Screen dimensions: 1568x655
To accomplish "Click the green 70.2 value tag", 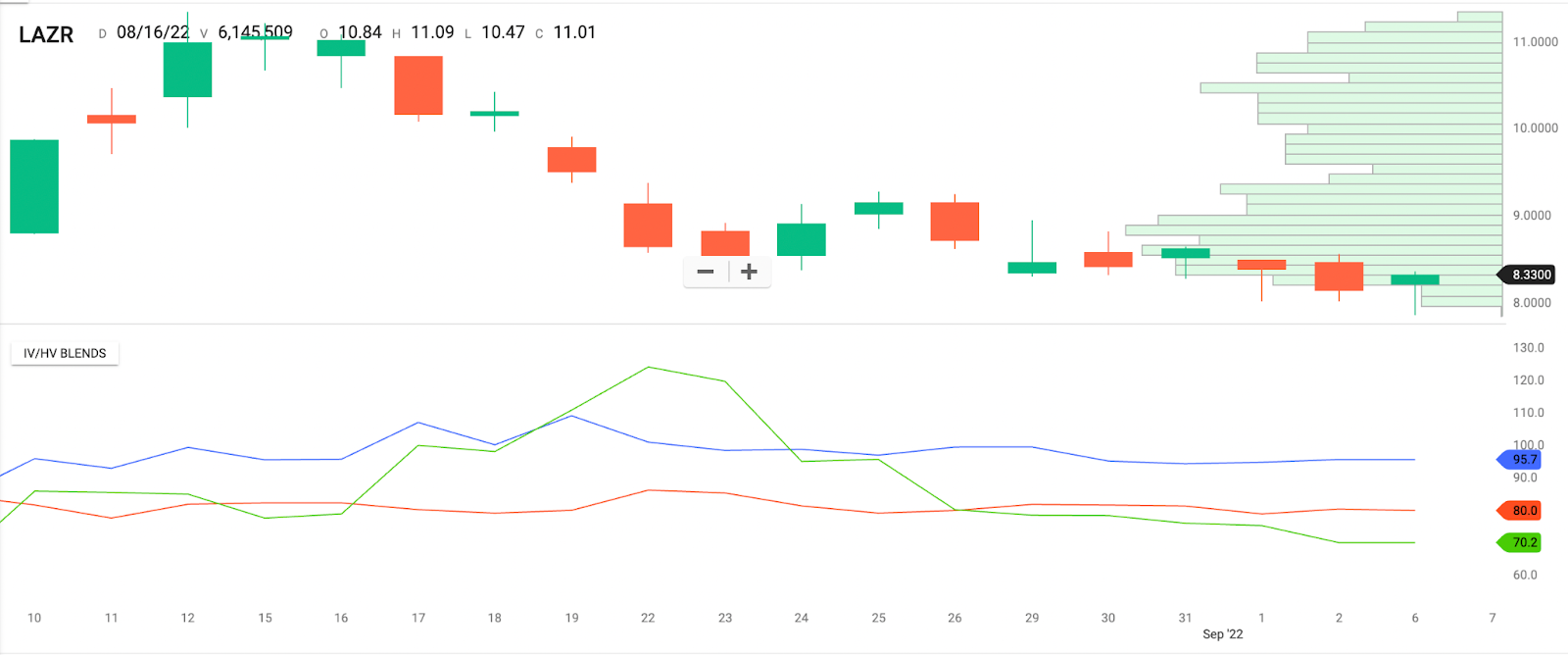I will coord(1520,542).
